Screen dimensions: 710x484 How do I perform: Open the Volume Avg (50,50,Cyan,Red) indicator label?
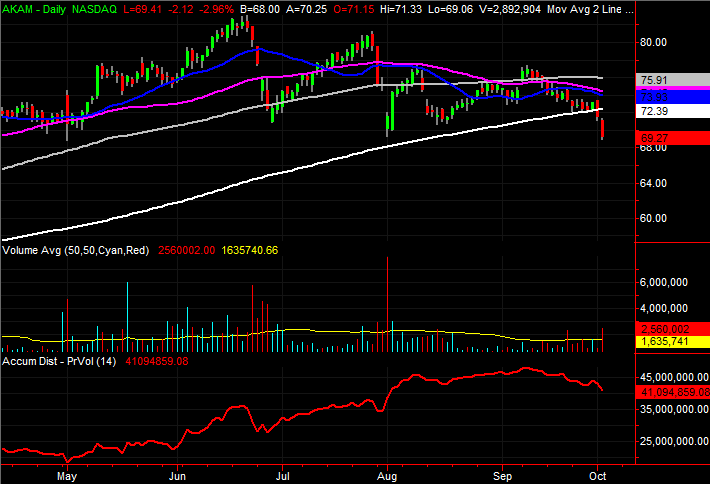coord(76,250)
